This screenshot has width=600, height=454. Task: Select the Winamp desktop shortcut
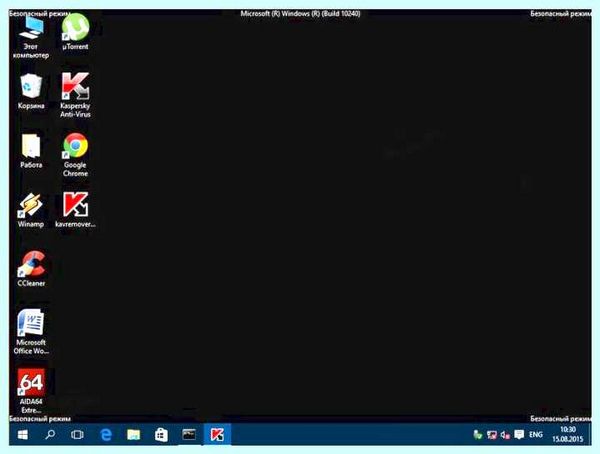pyautogui.click(x=31, y=210)
